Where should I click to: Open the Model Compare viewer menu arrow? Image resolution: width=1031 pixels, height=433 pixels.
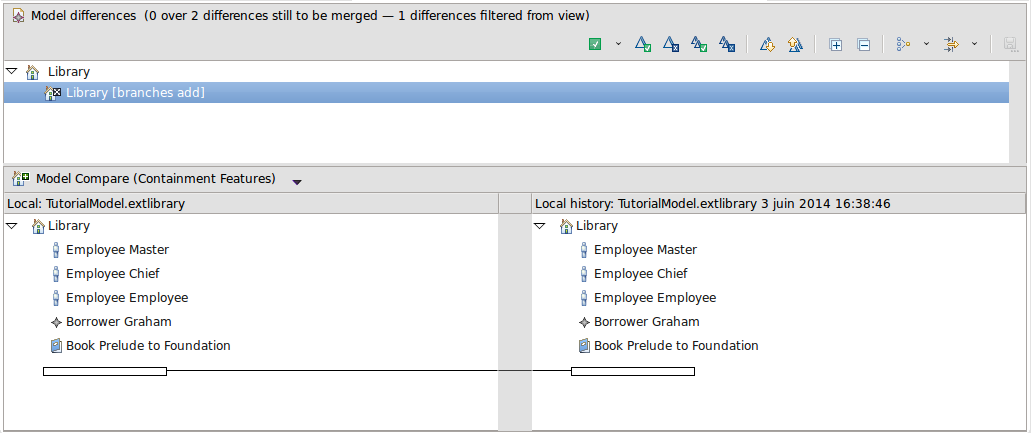[297, 181]
